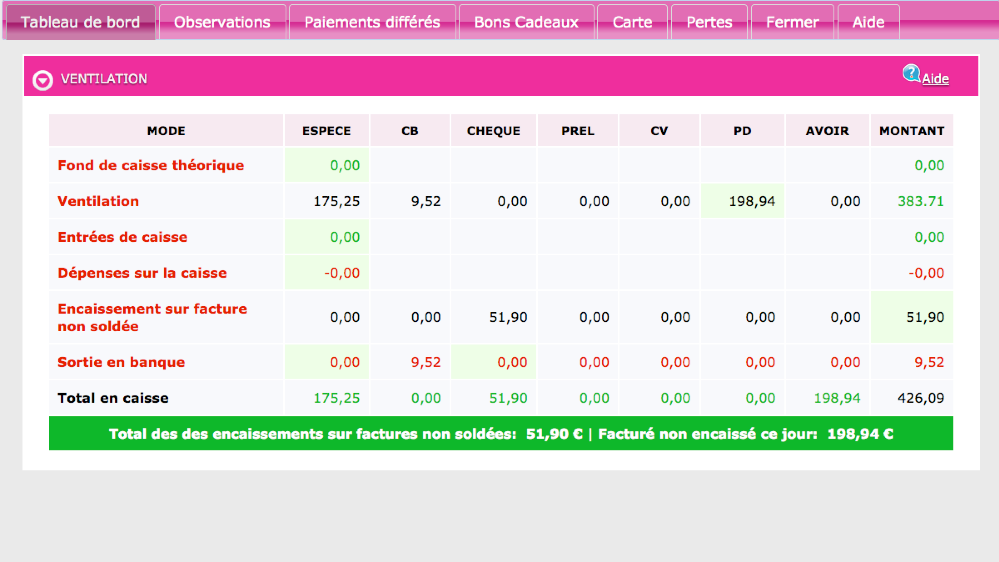Screen dimensions: 999x562
Task: Open the Aide tab in top navigation
Action: tap(868, 22)
